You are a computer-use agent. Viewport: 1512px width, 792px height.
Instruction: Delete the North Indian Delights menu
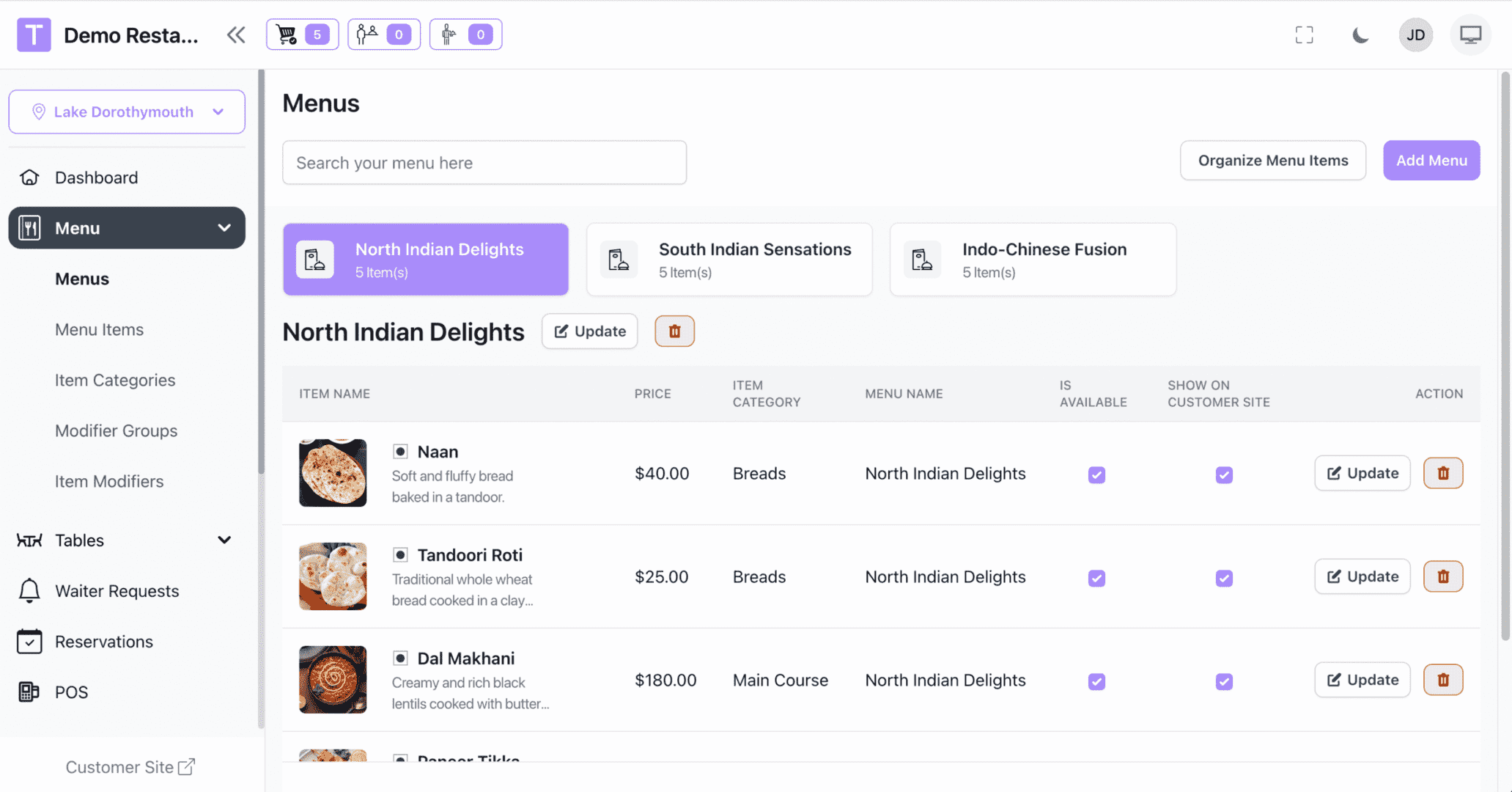pyautogui.click(x=674, y=331)
